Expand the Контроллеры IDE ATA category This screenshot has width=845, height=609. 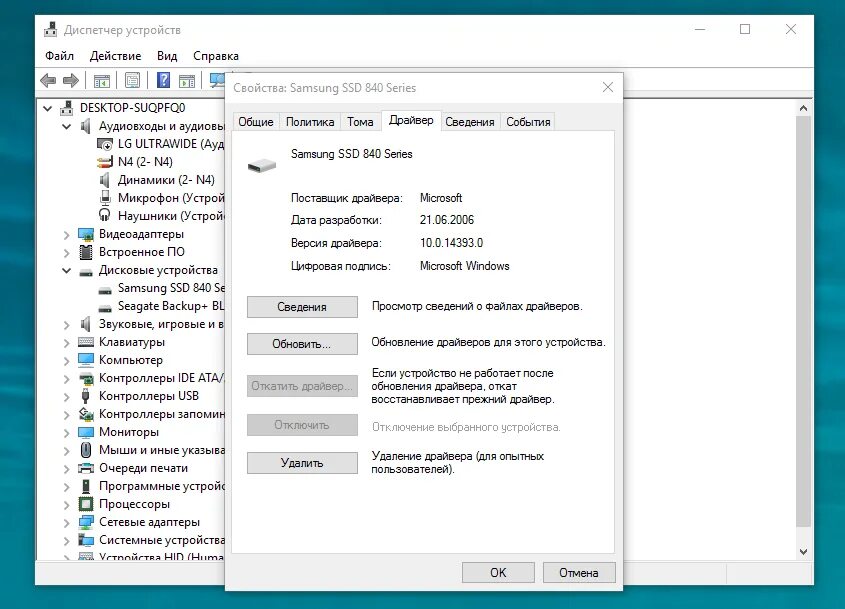(66, 379)
